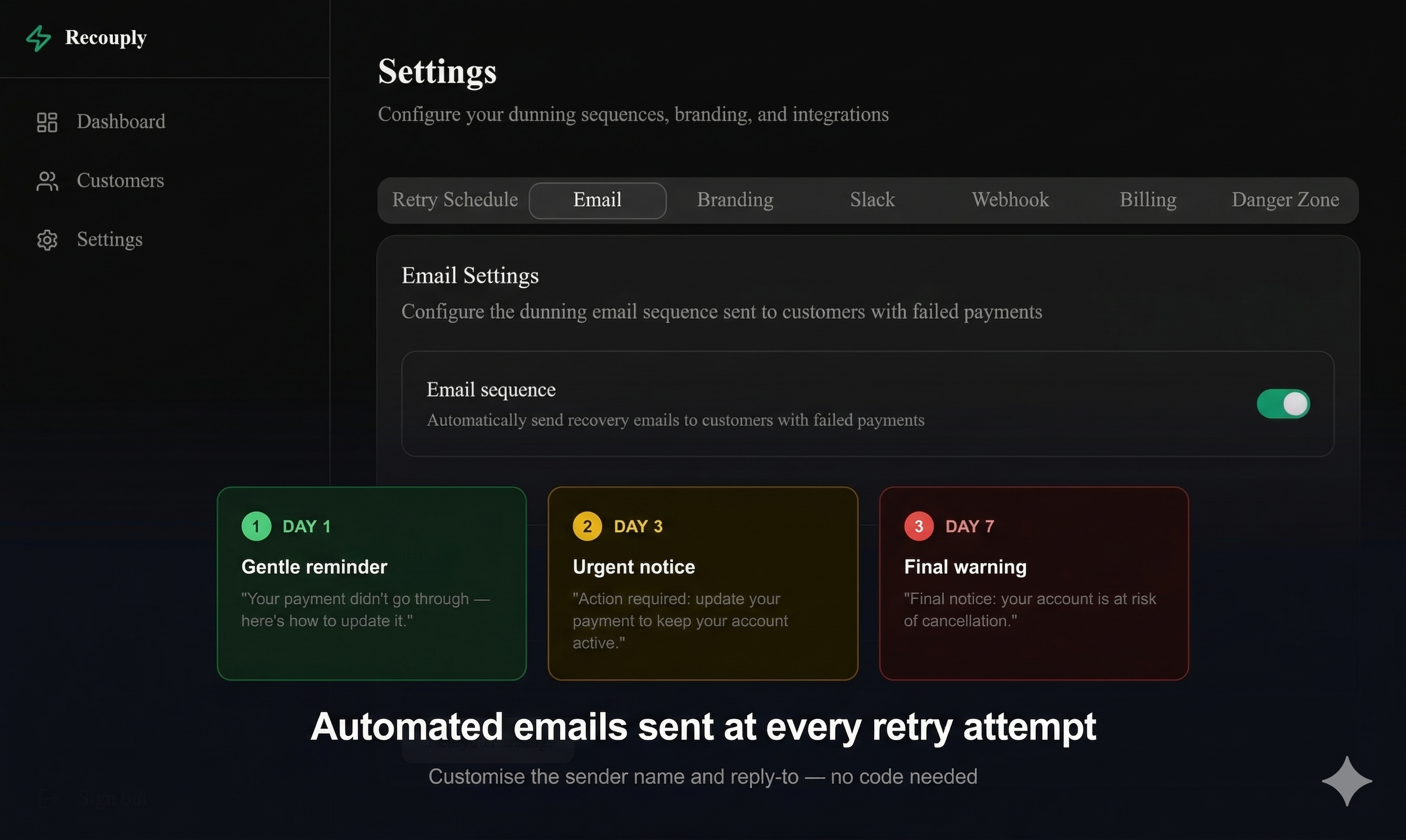
Task: Disable the Email sequence toggle
Action: tap(1283, 404)
